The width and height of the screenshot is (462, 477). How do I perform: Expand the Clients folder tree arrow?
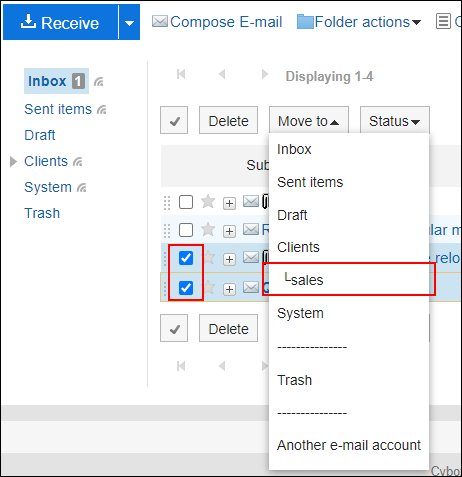tap(13, 161)
